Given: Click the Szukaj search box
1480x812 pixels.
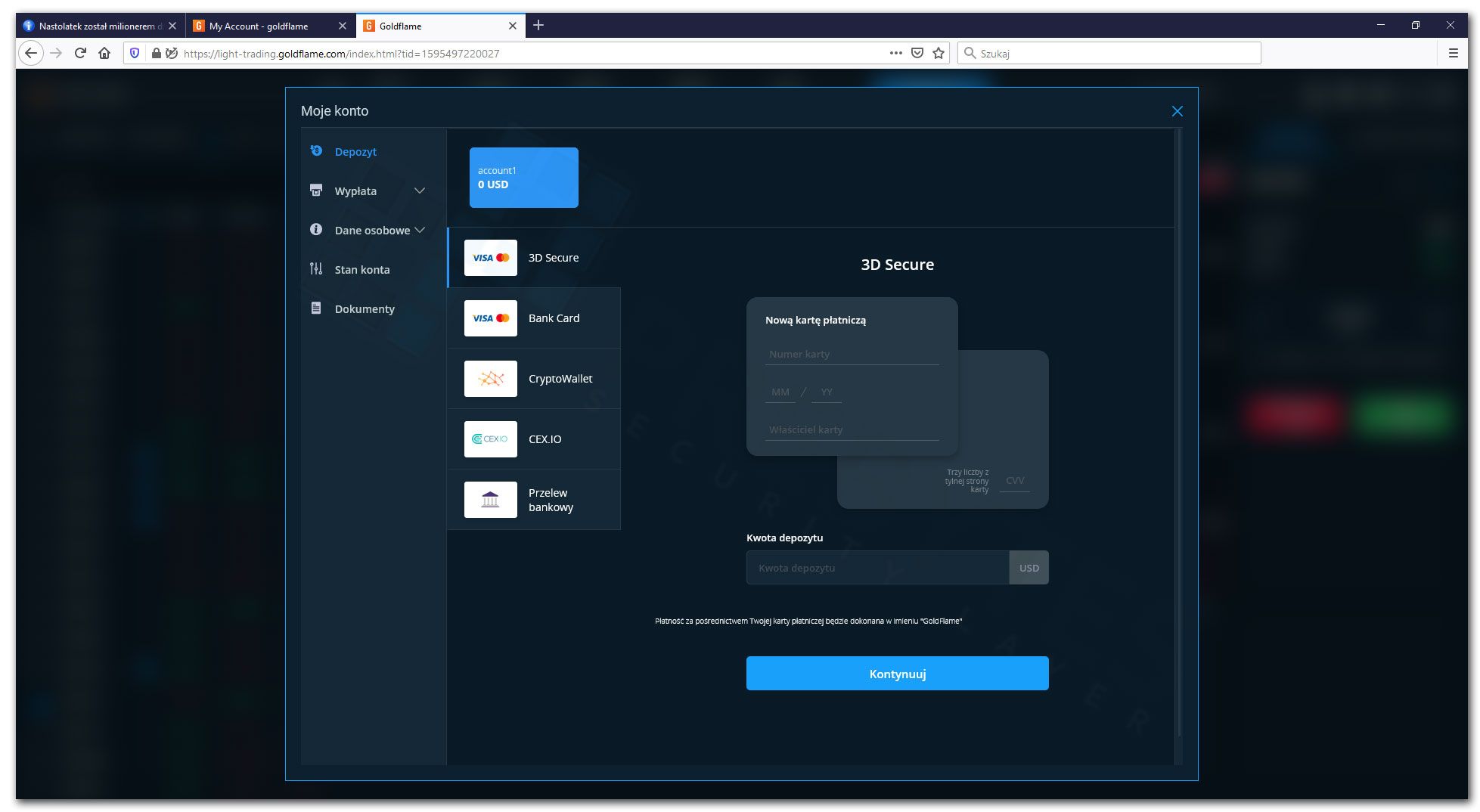Looking at the screenshot, I should pos(1109,53).
